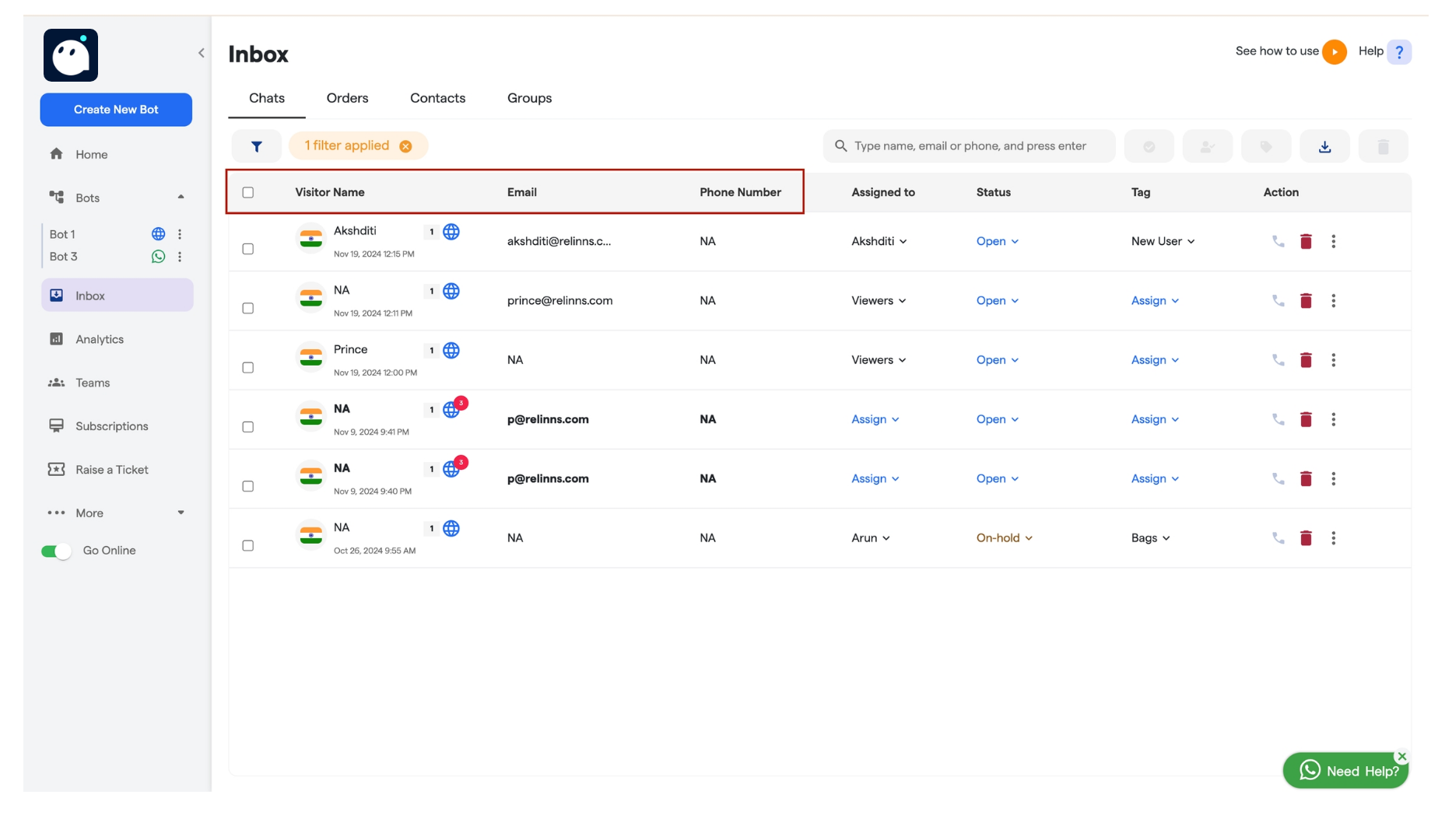The width and height of the screenshot is (1452, 840).
Task: Switch to the Orders tab
Action: 347,98
